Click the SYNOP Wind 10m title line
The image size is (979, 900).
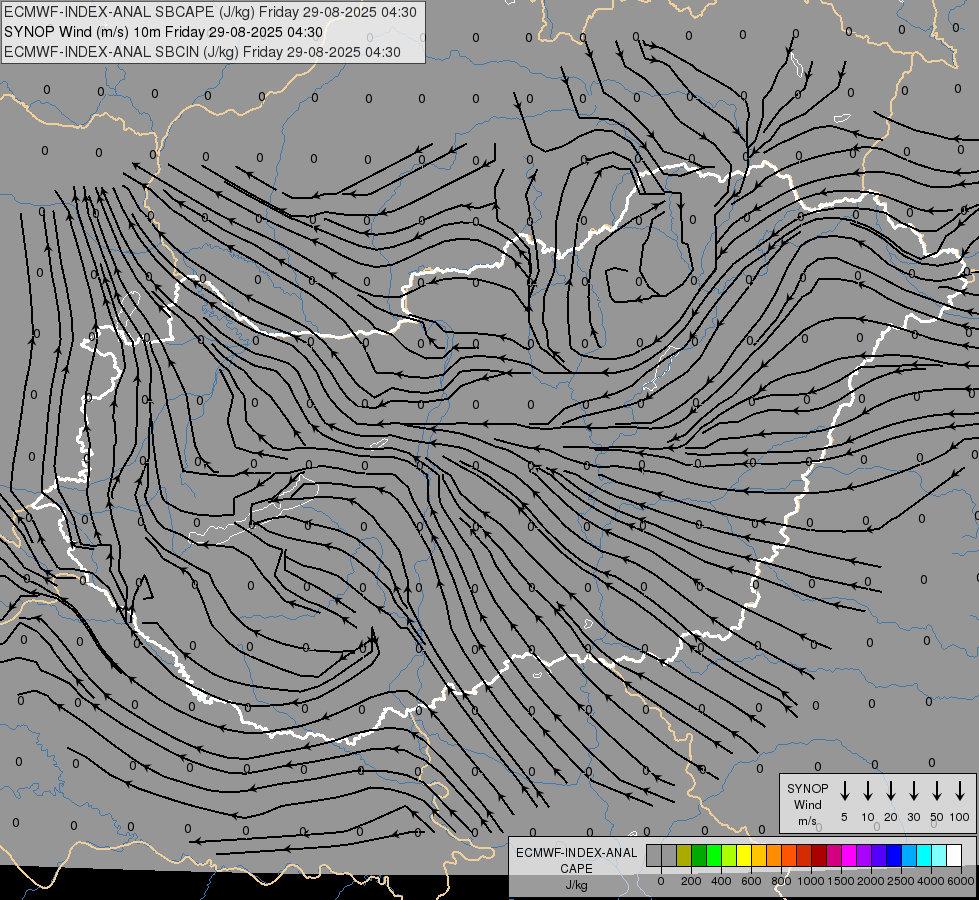[164, 32]
